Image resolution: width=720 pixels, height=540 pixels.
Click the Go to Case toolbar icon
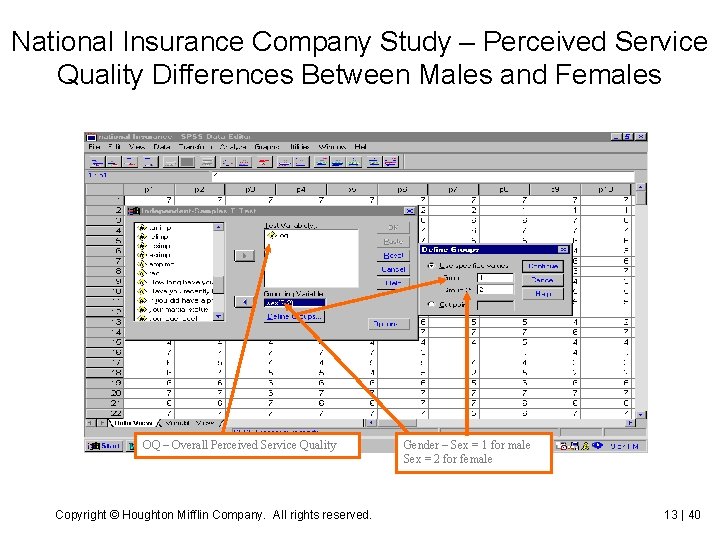coord(228,162)
